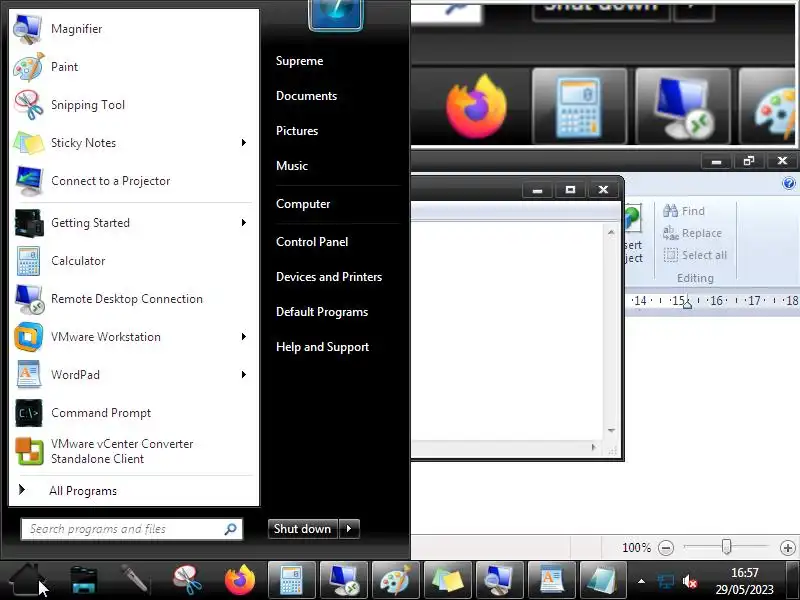Click Select all in WordPad ribbon
The image size is (800, 600).
coord(695,255)
